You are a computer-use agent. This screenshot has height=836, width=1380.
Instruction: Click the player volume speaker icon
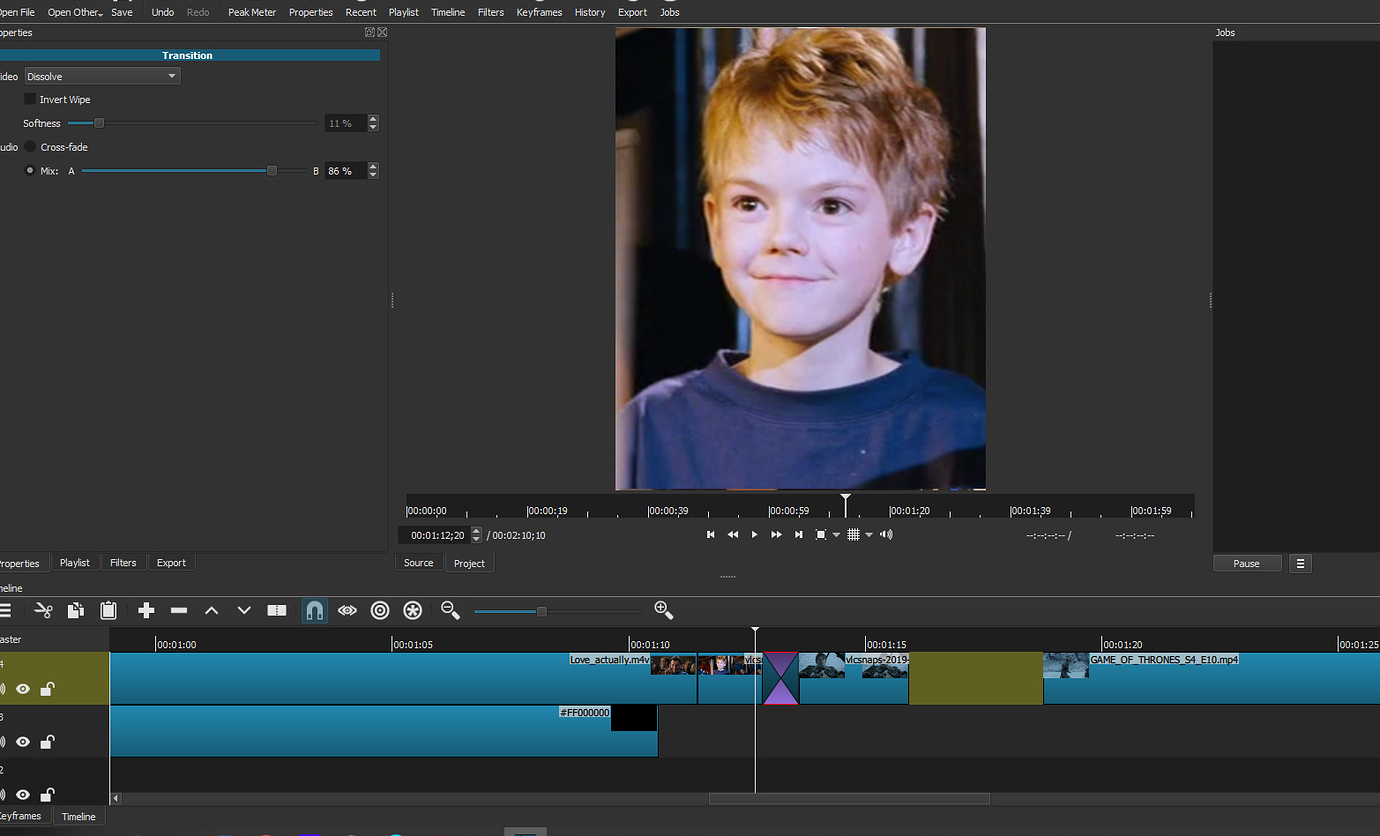coord(886,535)
